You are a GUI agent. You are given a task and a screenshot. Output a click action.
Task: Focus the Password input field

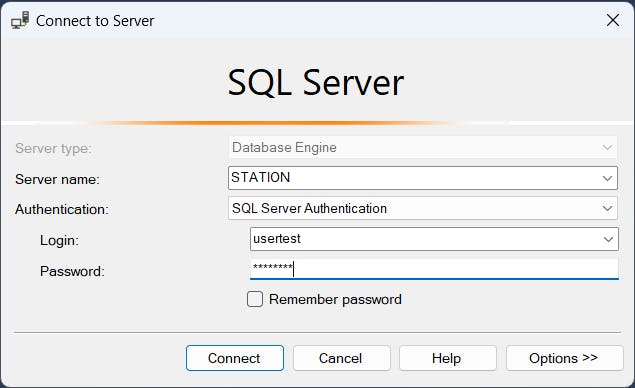434,269
